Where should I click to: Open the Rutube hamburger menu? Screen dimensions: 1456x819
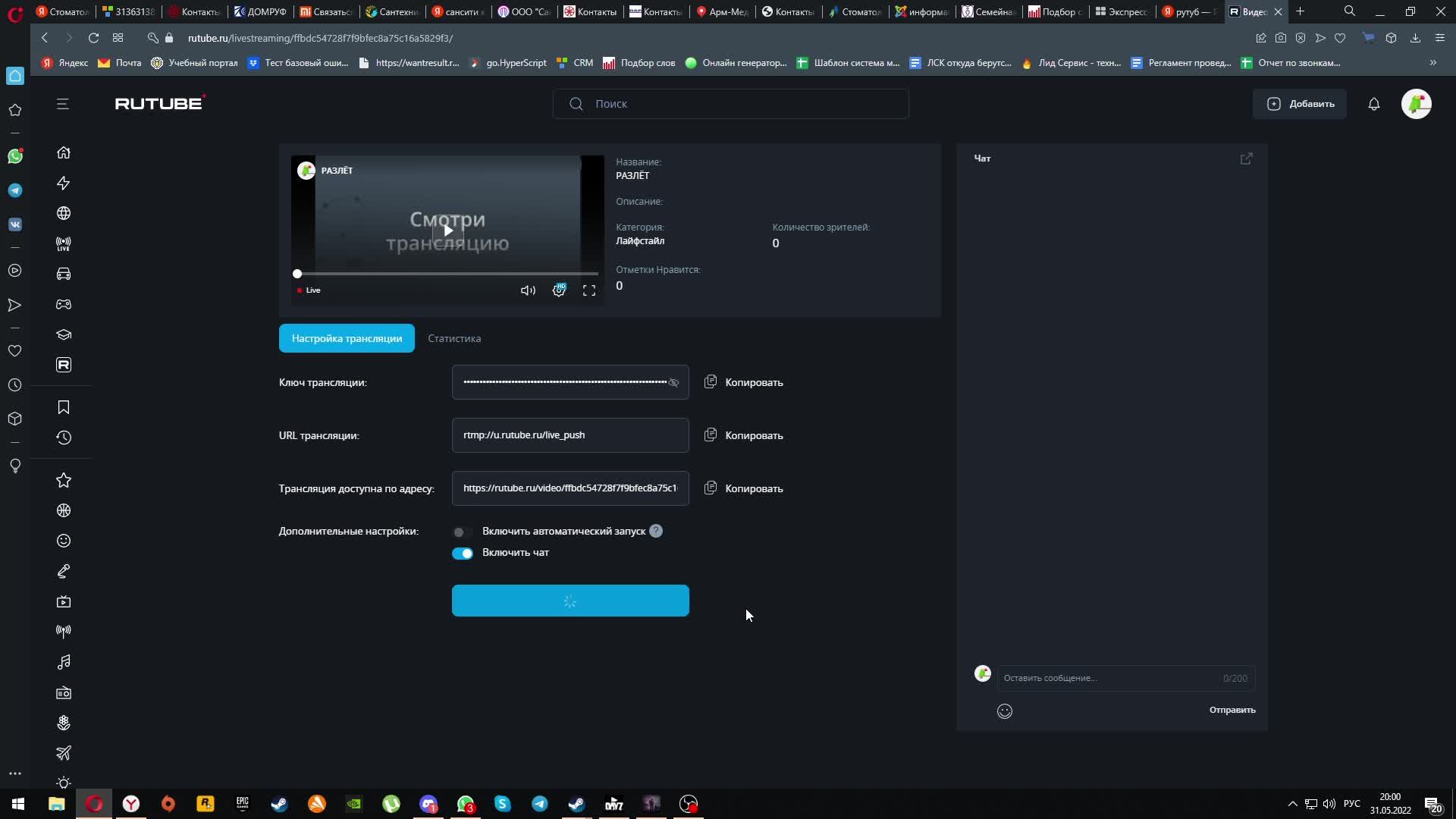[x=63, y=104]
